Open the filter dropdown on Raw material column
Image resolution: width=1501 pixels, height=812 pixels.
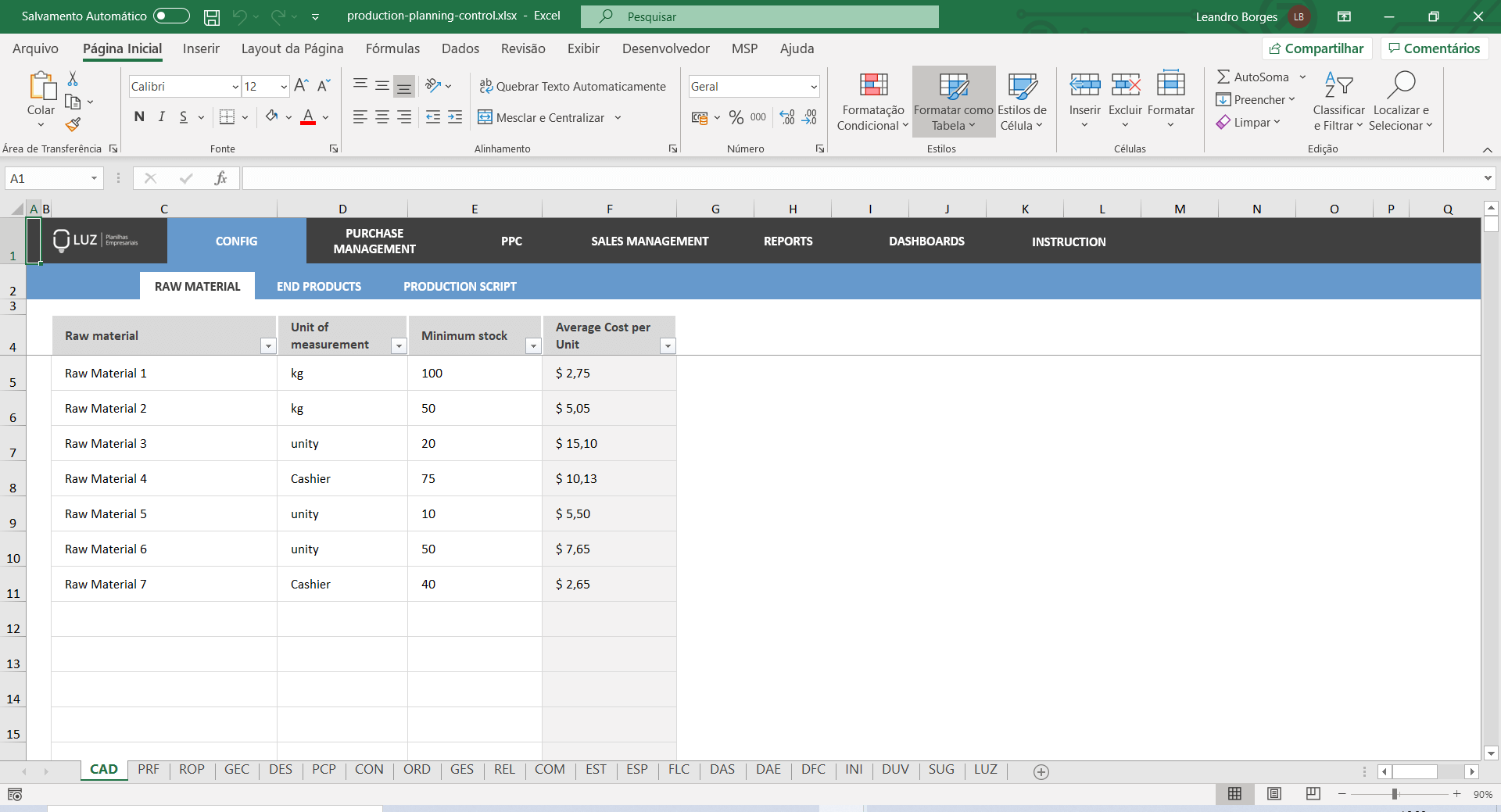268,345
